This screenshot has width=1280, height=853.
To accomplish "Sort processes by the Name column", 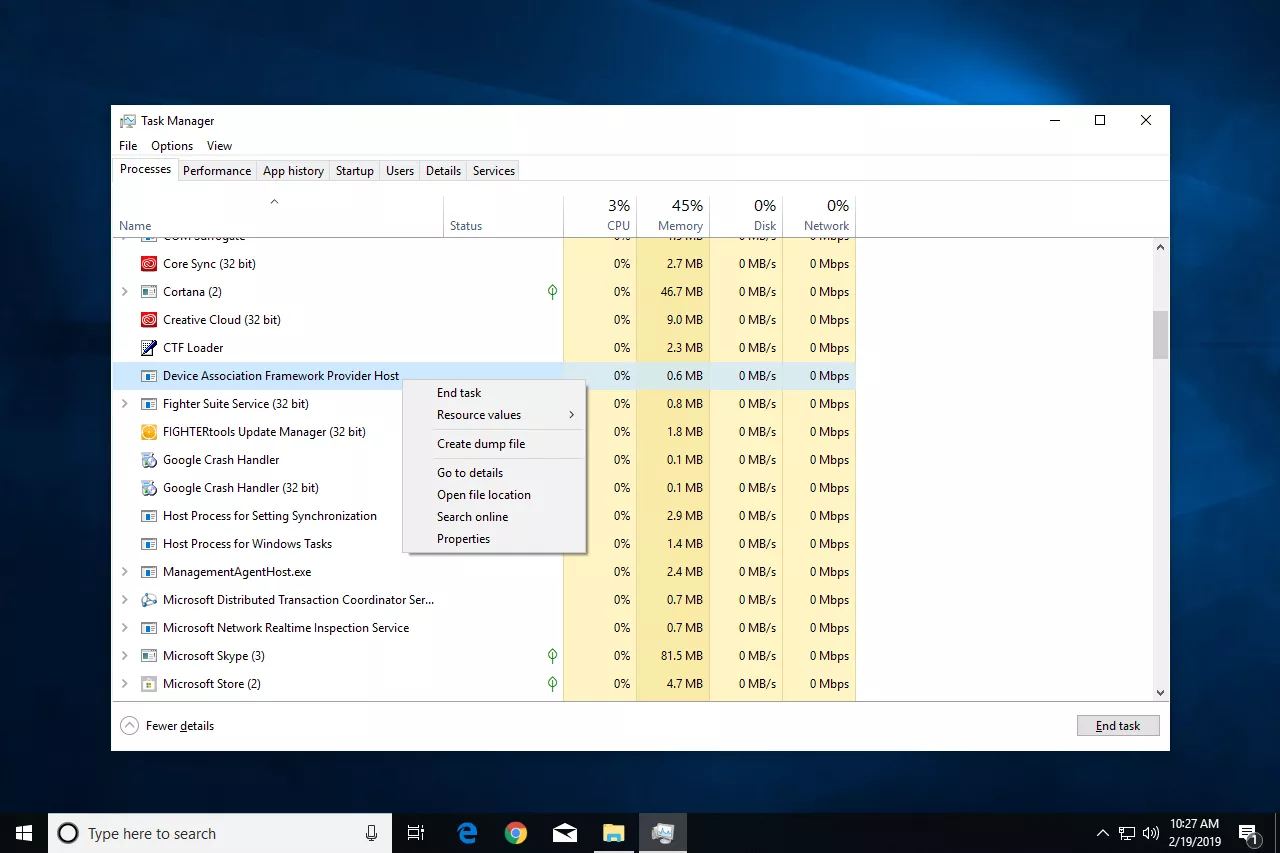I will point(278,216).
